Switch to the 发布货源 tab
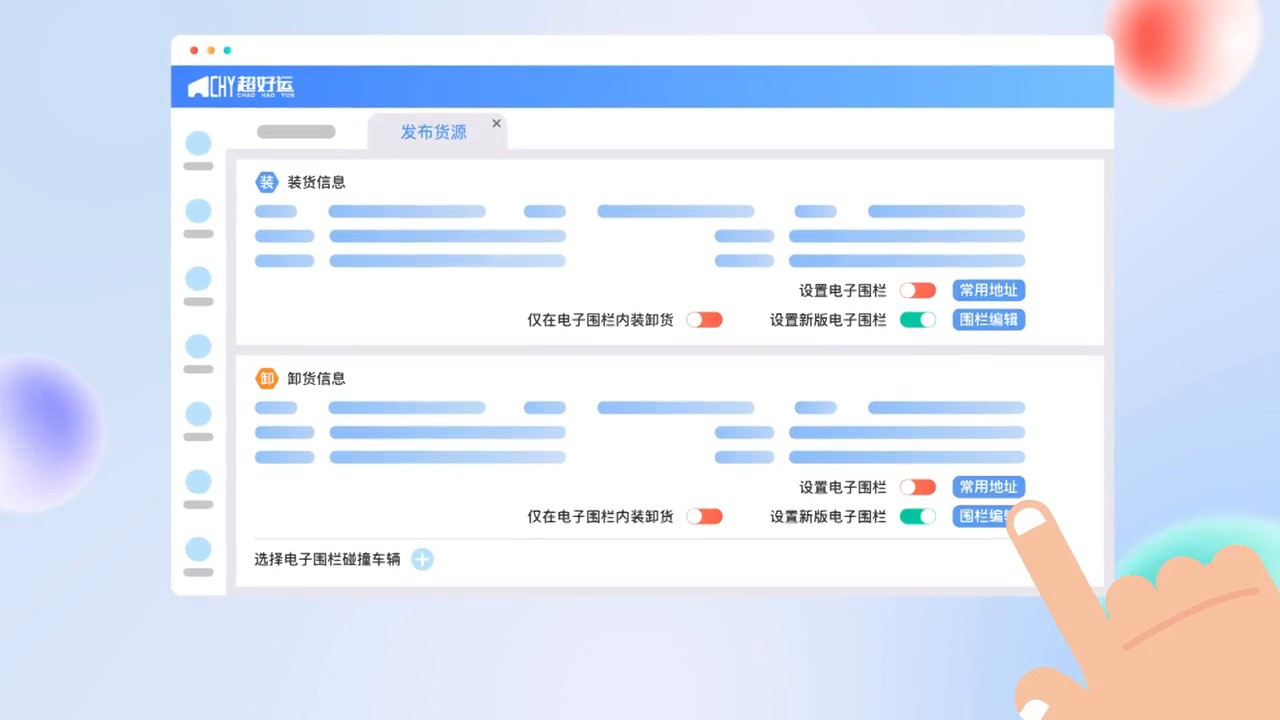This screenshot has width=1280, height=720. [x=433, y=132]
